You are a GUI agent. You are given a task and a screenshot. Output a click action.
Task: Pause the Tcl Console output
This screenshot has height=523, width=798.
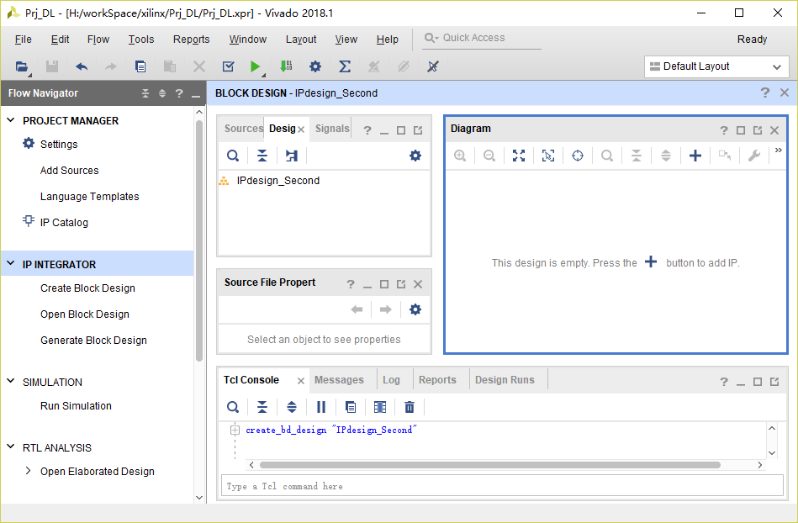(x=321, y=407)
